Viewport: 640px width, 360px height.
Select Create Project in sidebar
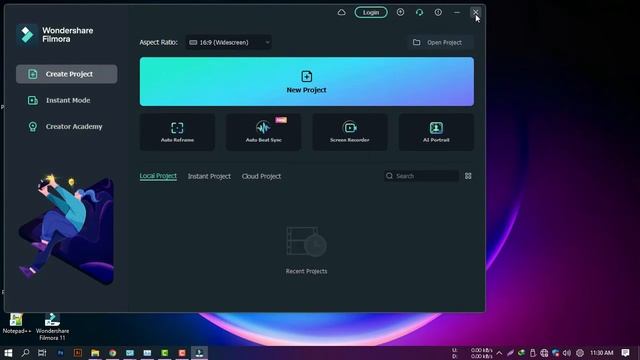(67, 74)
